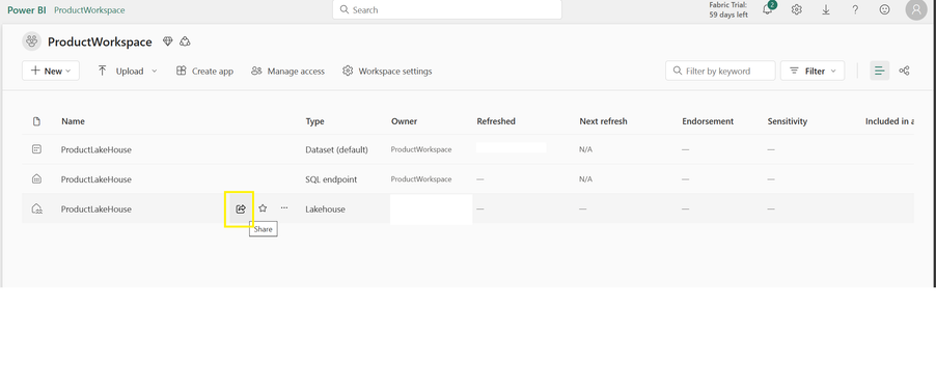
Task: Click Create app
Action: (x=205, y=70)
